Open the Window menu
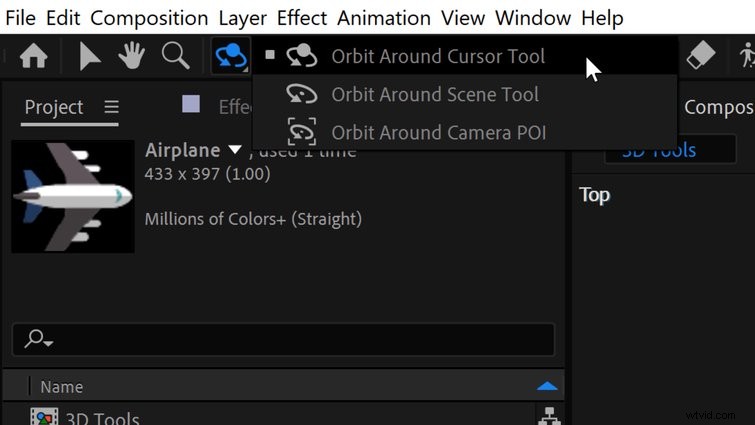Image resolution: width=755 pixels, height=425 pixels. click(533, 18)
